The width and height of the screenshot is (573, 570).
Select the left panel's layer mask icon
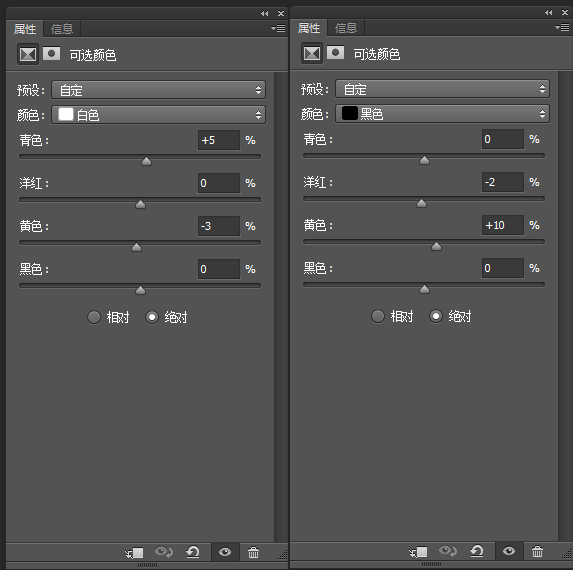click(x=52, y=54)
